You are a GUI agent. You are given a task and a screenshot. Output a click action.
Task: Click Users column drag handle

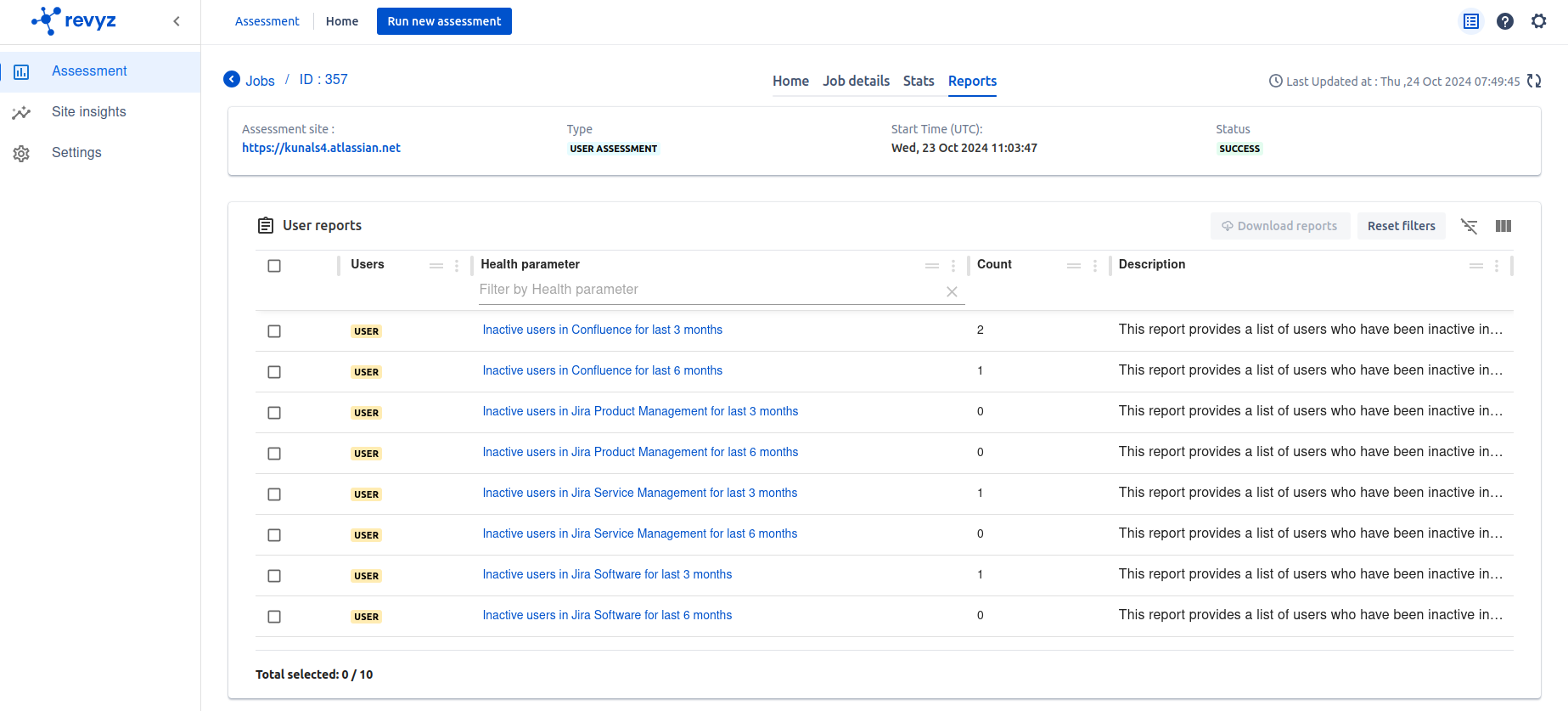[436, 266]
